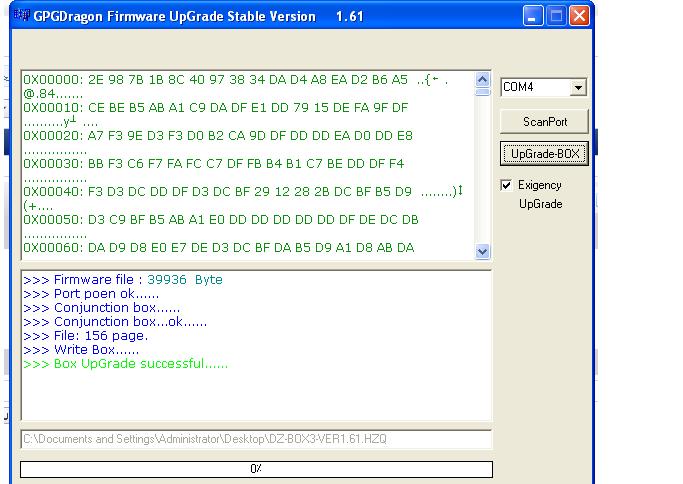683x484 pixels.
Task: Click the GPGDragon title bar app icon
Action: (22, 16)
